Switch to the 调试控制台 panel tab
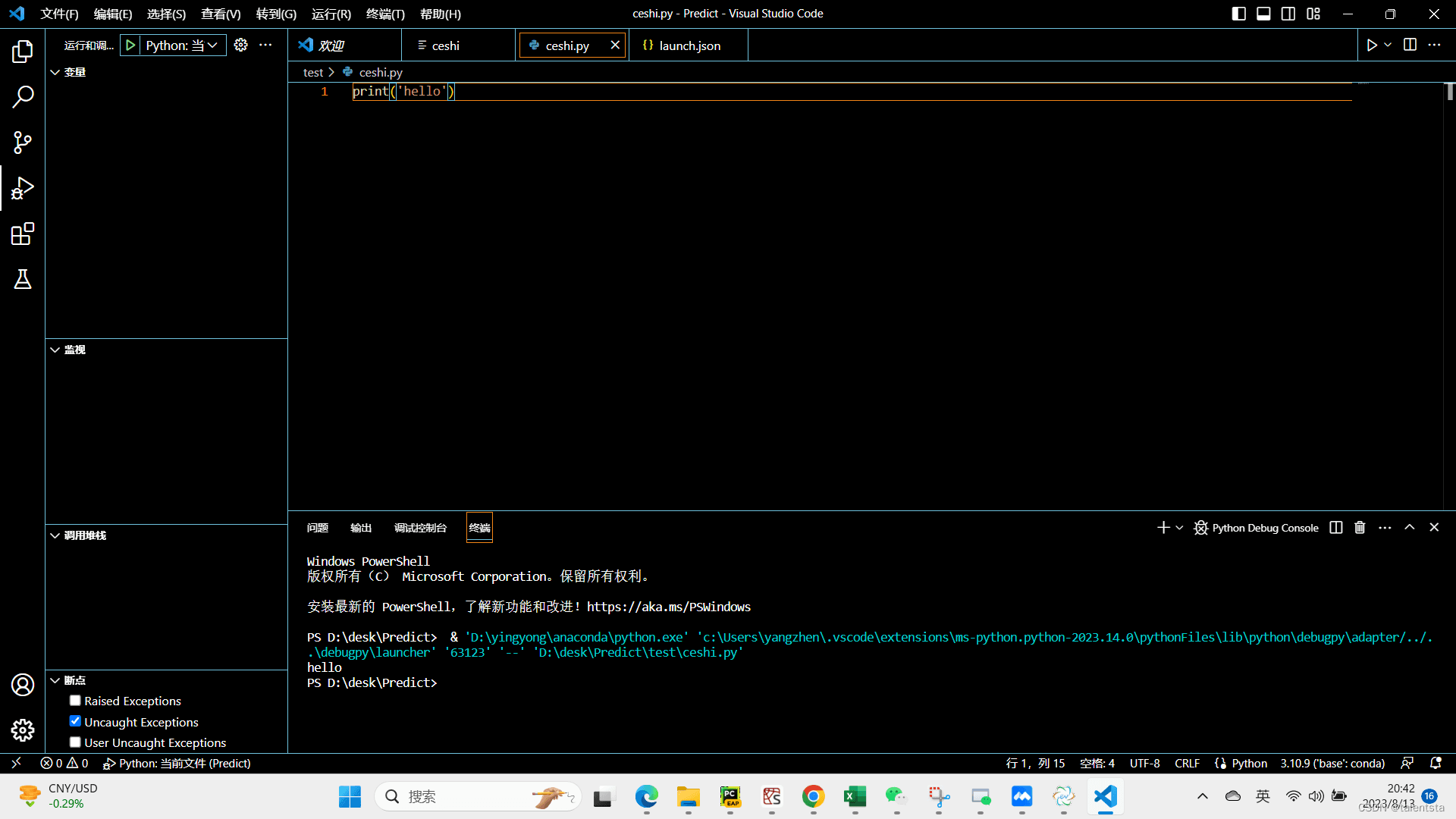The height and width of the screenshot is (819, 1456). pos(420,528)
